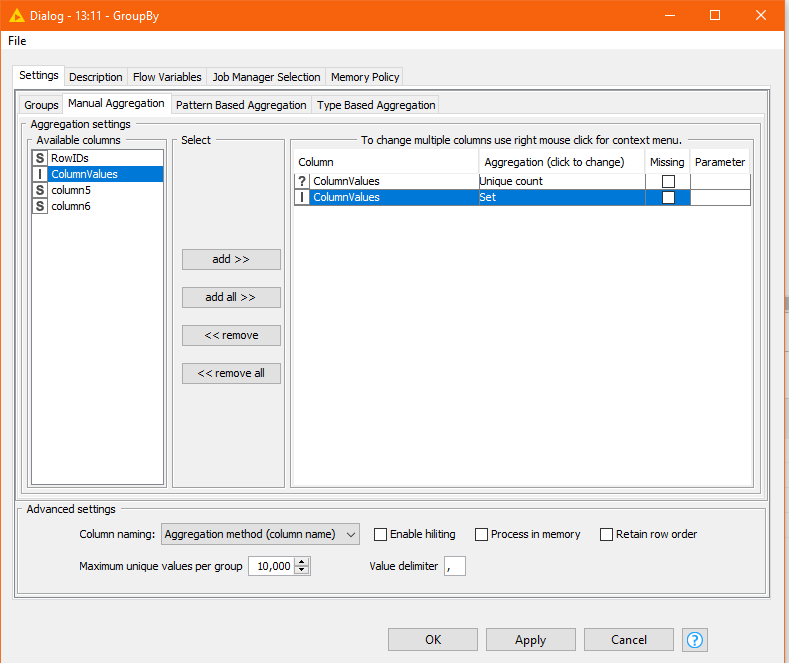Click the Column table header
This screenshot has width=789, height=663.
coord(386,162)
